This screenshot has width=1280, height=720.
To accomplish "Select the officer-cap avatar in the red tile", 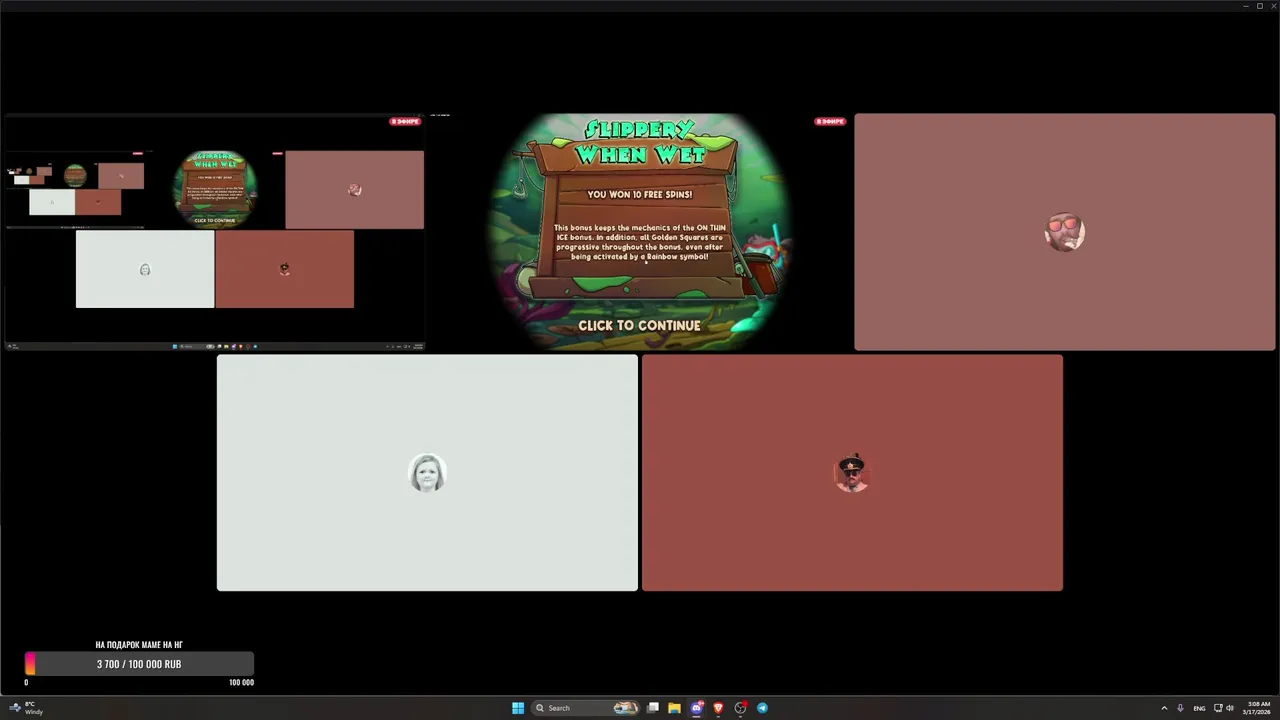I will [x=852, y=473].
